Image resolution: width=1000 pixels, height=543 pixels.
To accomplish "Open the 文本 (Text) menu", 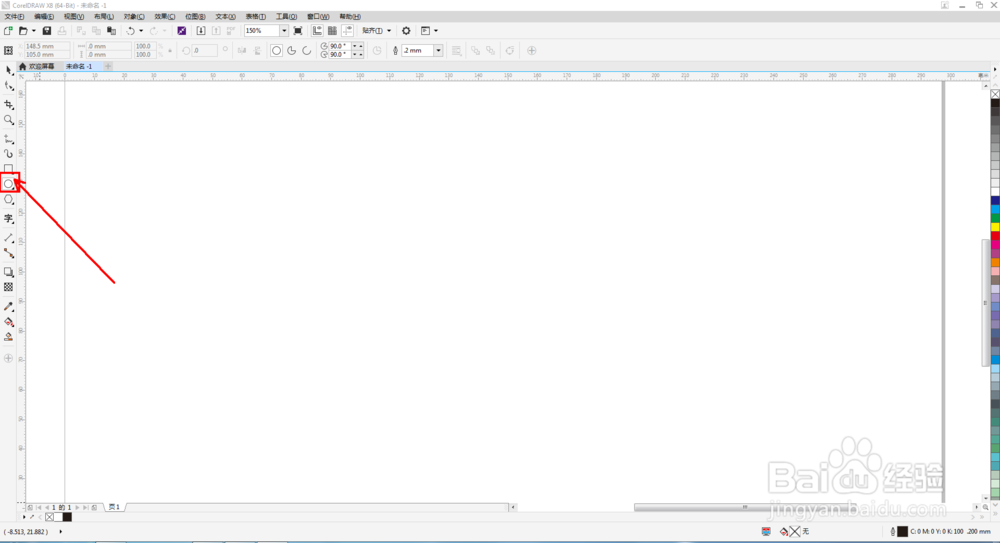I will tap(224, 17).
